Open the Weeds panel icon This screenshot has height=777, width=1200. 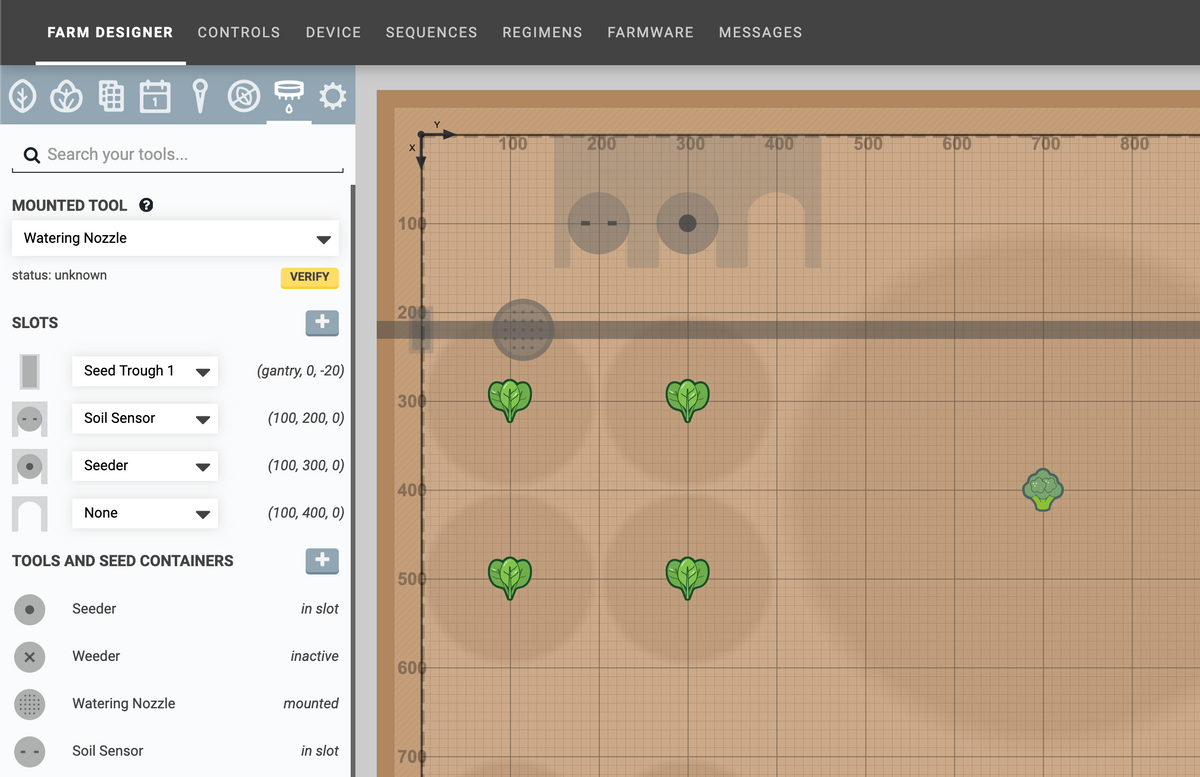[244, 96]
